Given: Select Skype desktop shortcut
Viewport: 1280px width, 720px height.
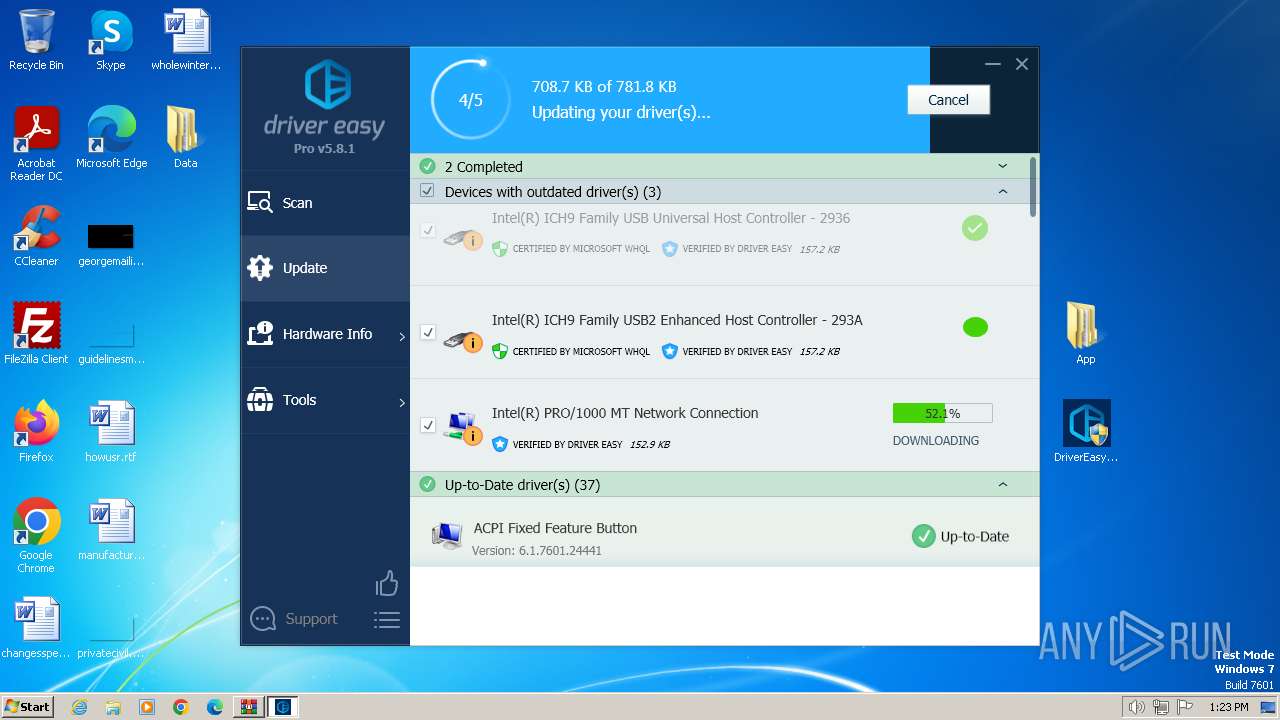Looking at the screenshot, I should 111,40.
